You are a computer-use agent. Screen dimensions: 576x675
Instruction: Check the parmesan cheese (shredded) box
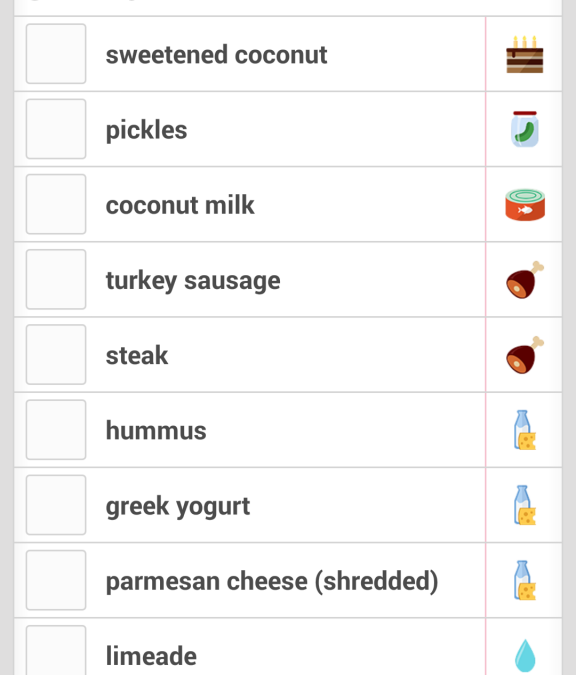(56, 580)
